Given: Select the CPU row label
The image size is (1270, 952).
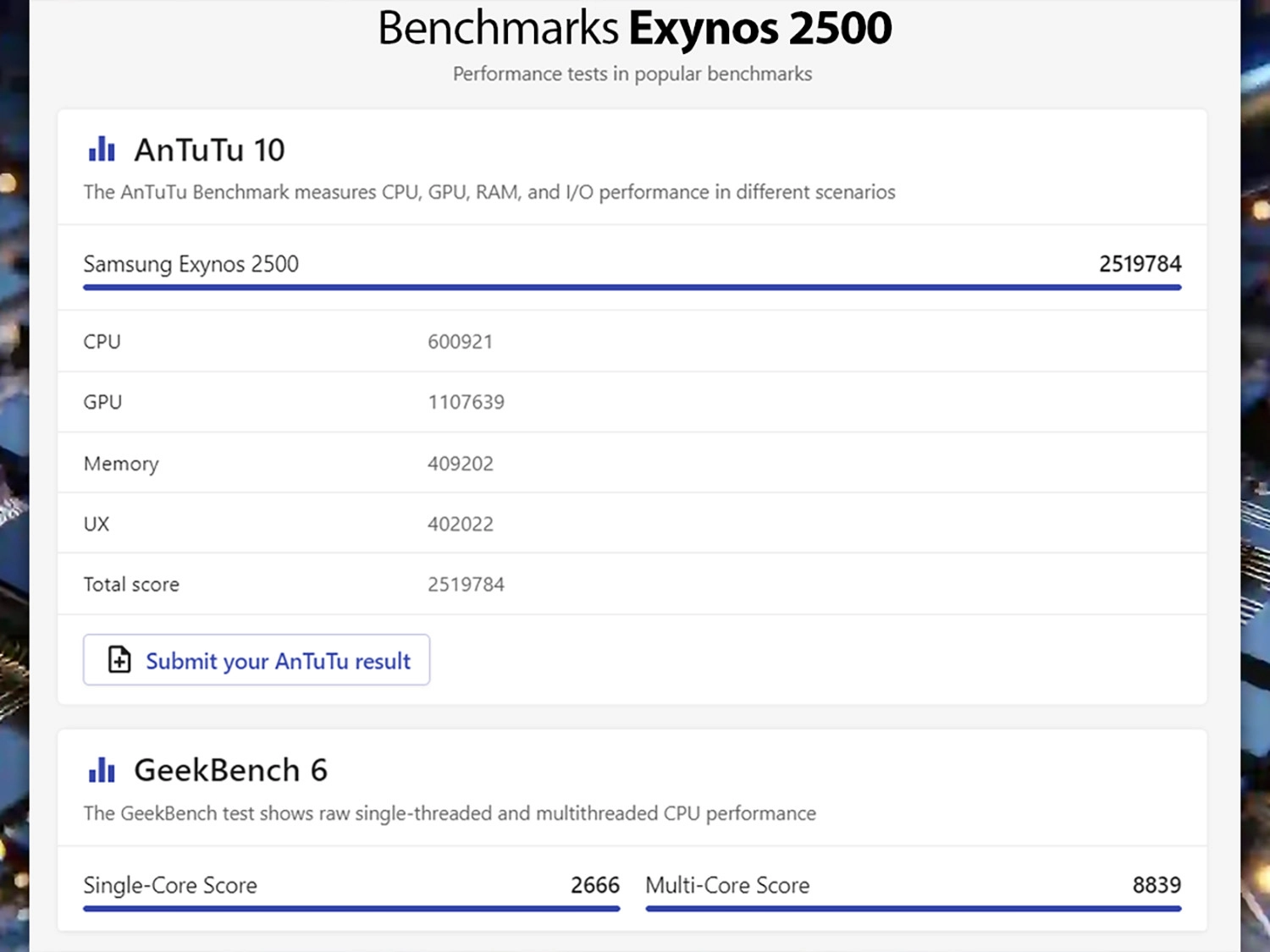Looking at the screenshot, I should 102,342.
